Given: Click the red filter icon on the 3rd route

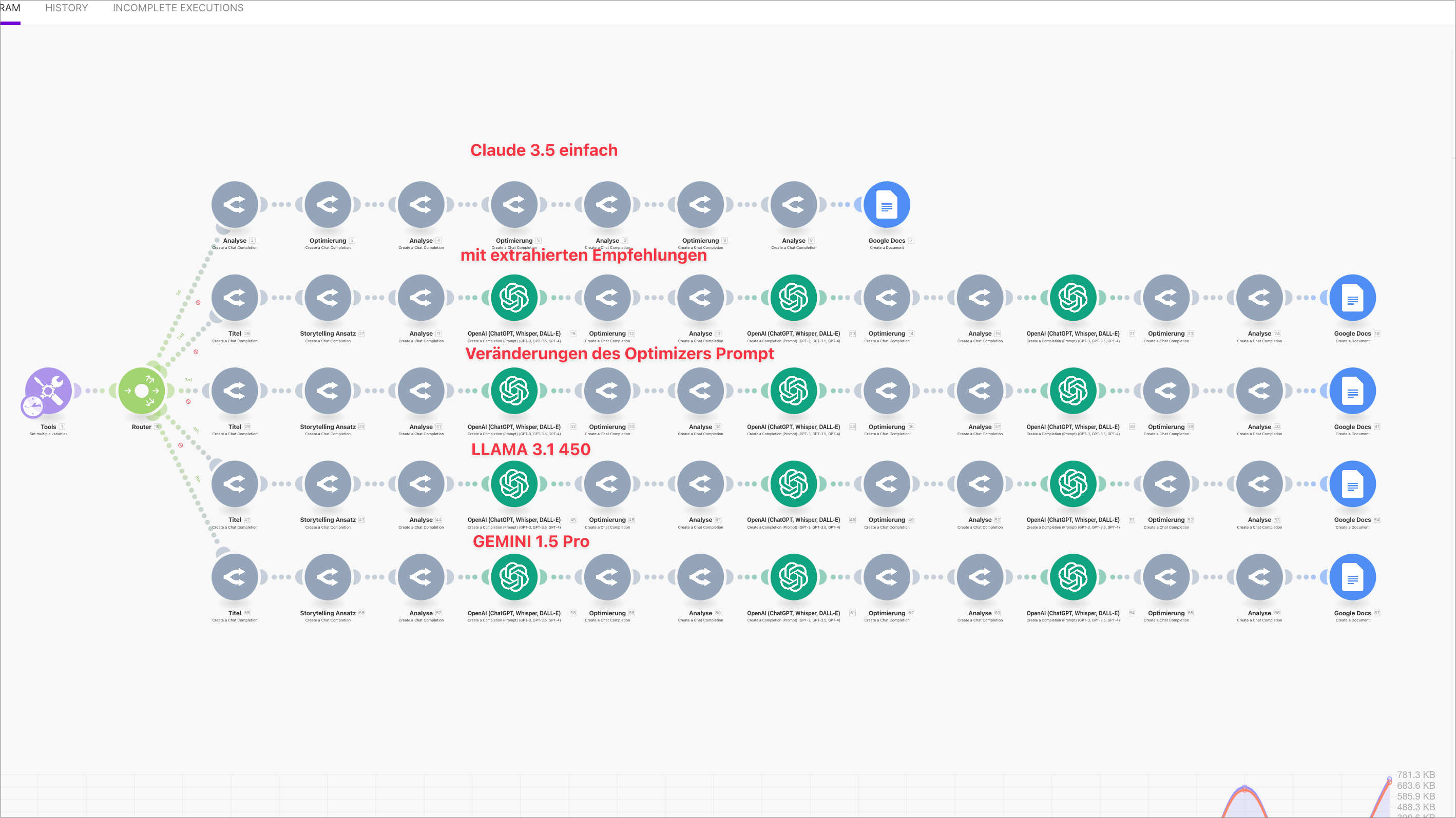Looking at the screenshot, I should click(x=188, y=402).
